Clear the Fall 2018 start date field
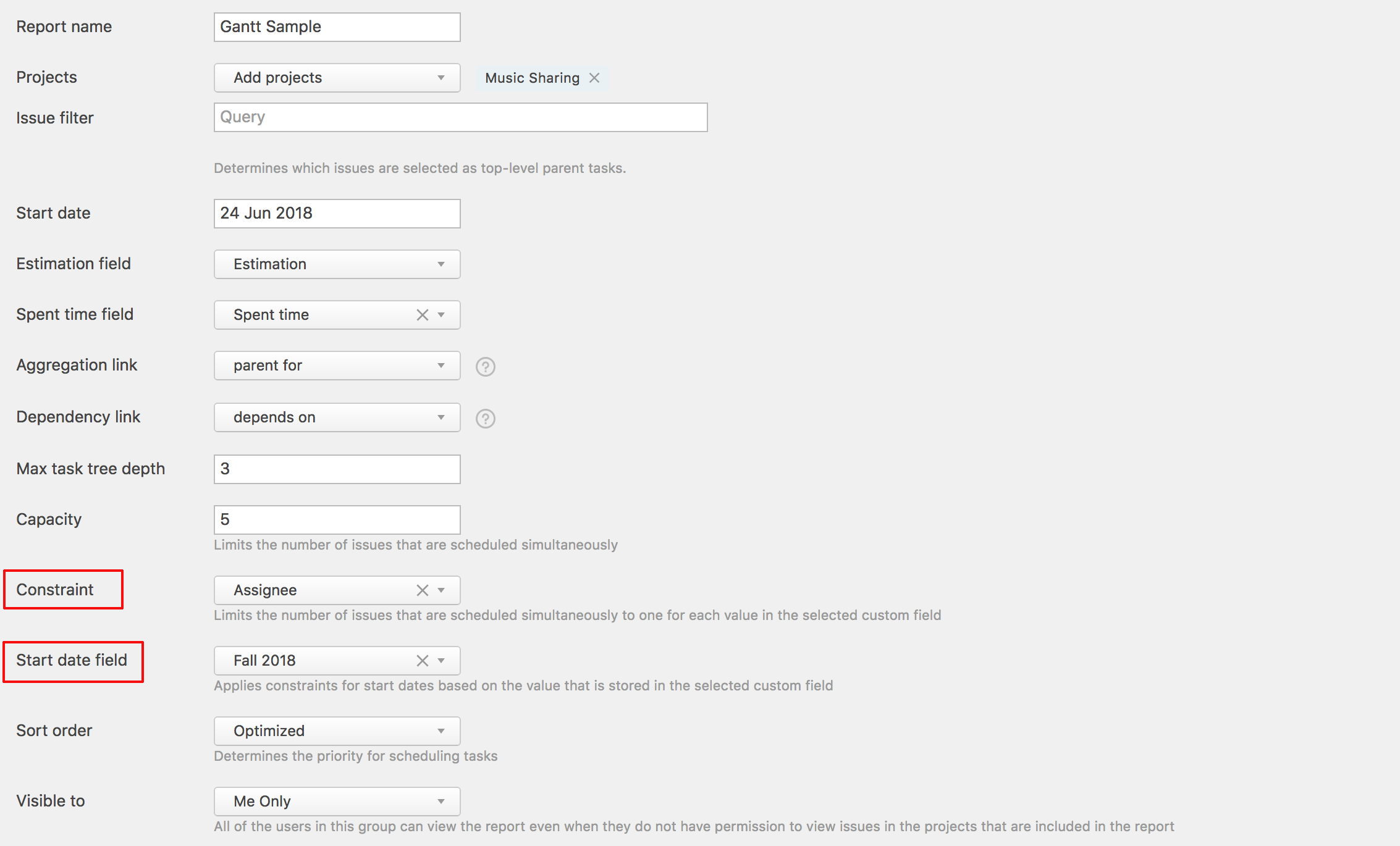The height and width of the screenshot is (846, 1400). tap(423, 661)
